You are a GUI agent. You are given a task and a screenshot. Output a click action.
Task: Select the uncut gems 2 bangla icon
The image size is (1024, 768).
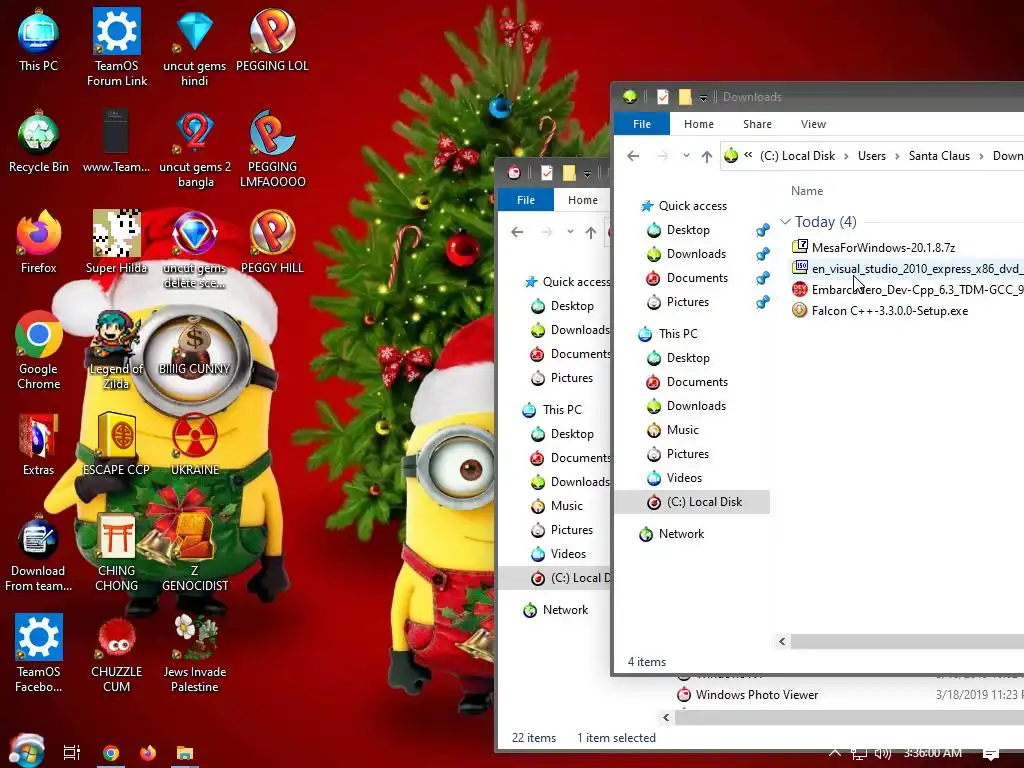click(195, 150)
